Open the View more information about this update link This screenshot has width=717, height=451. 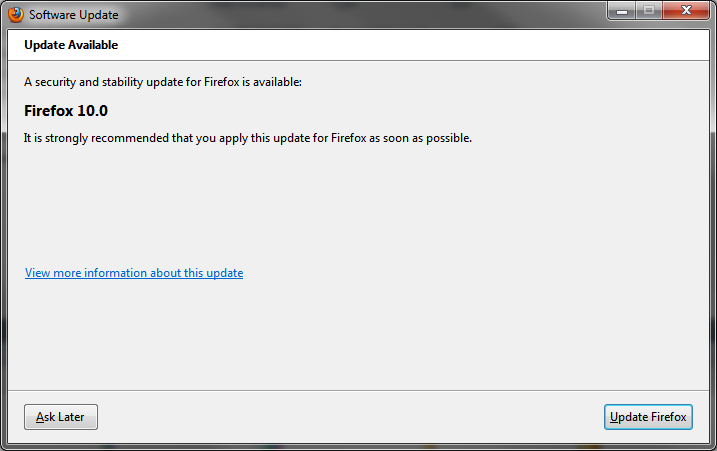(134, 273)
